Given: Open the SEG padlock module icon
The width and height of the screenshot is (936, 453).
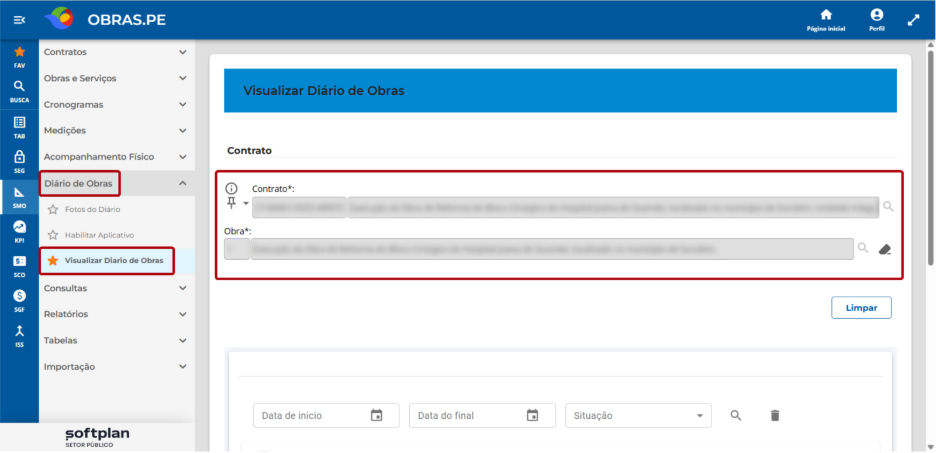Looking at the screenshot, I should click(19, 162).
